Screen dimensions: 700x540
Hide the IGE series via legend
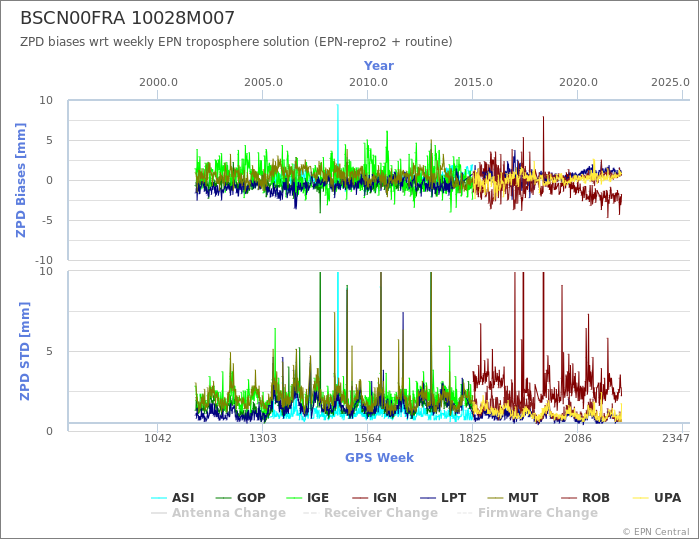tap(307, 498)
